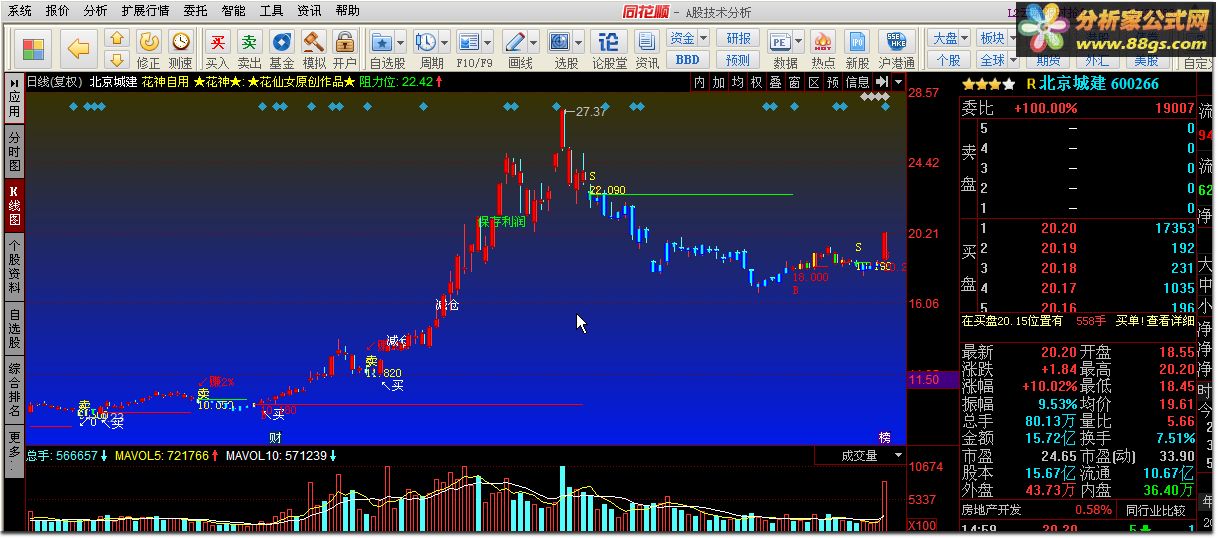Switch to the 分时图 sidebar tab
Screen dimensions: 1218x538
click(14, 152)
